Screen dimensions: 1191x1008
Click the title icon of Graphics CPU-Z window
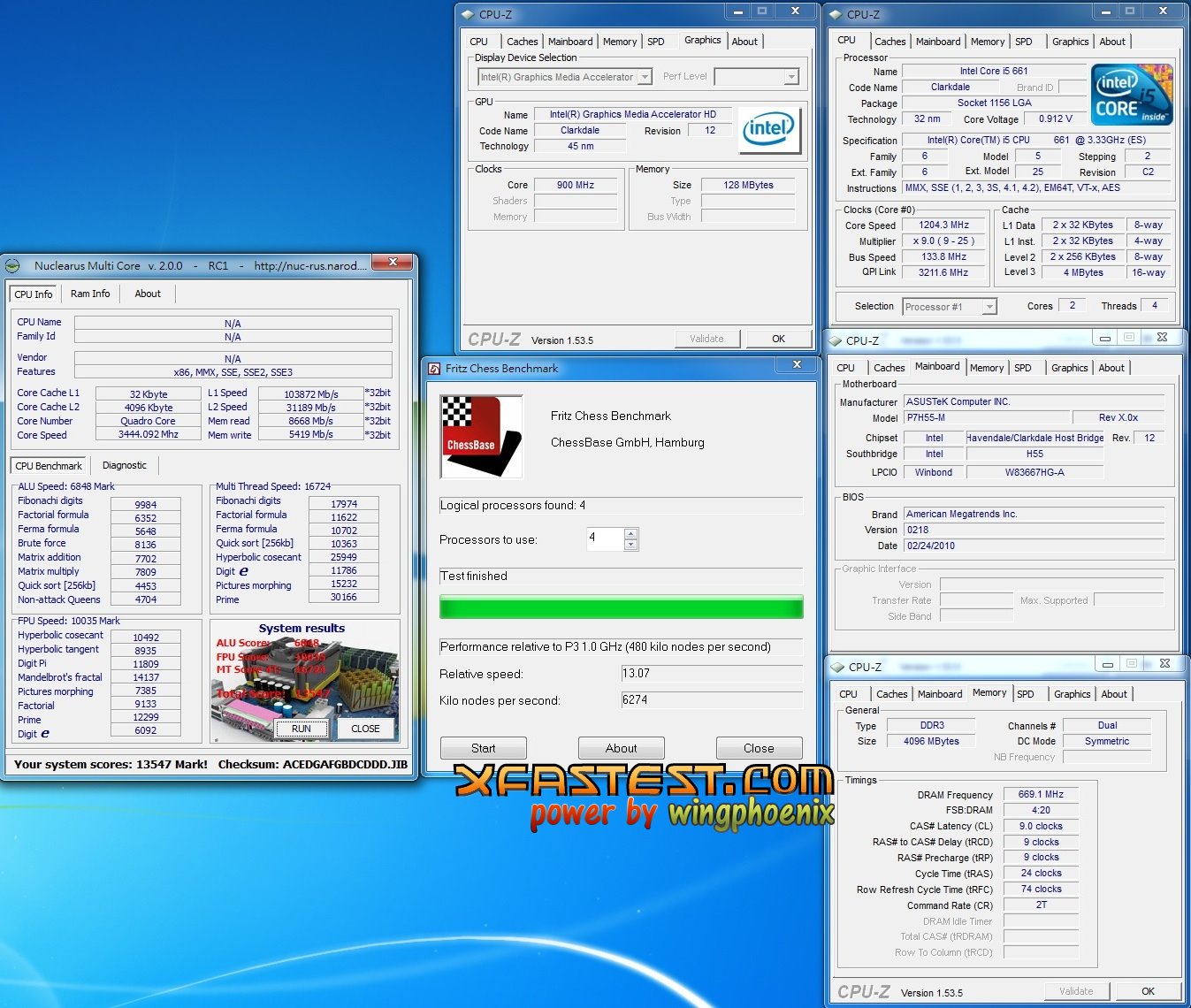(468, 14)
